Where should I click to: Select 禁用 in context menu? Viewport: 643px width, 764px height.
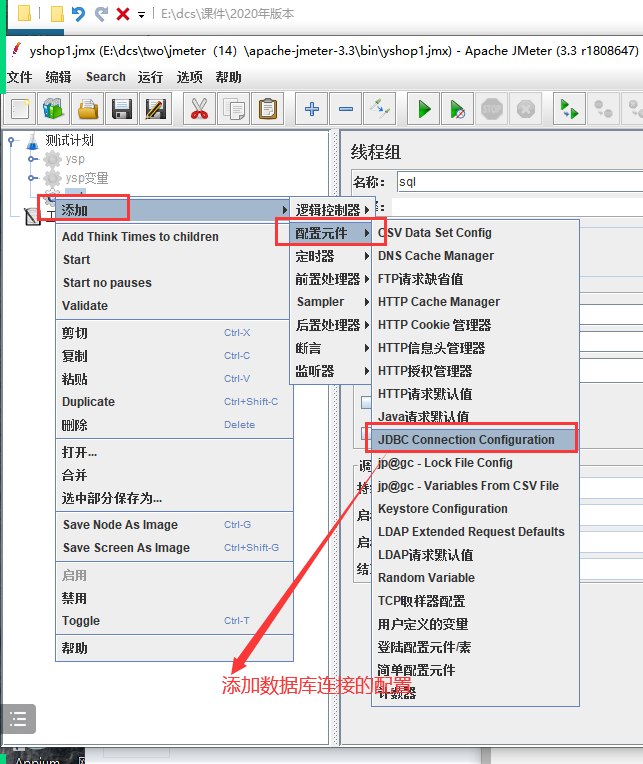click(174, 598)
